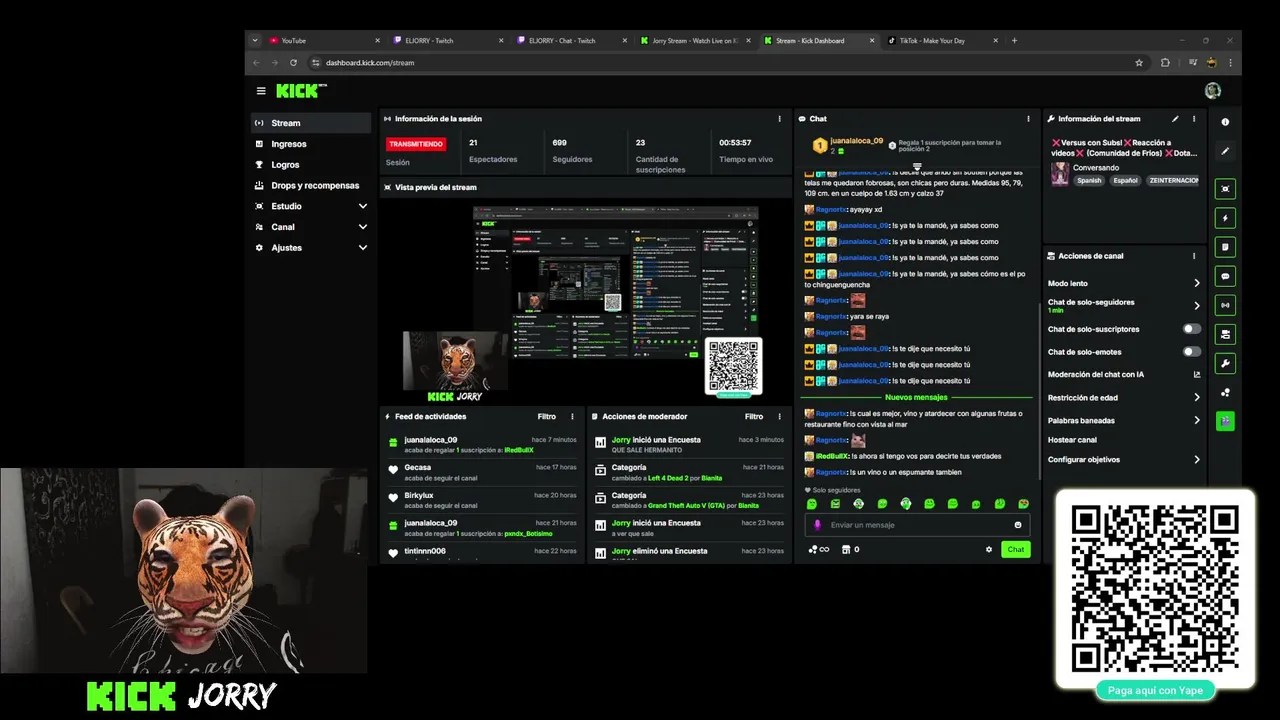1280x720 pixels.
Task: Select Stream in the left sidebar
Action: click(311, 123)
